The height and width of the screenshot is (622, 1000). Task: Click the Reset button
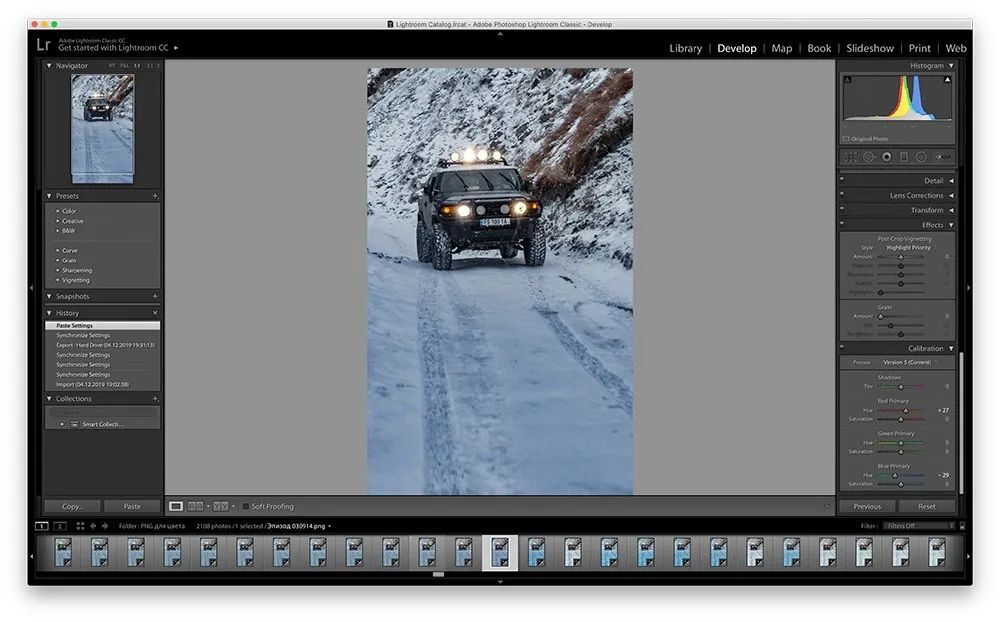926,507
